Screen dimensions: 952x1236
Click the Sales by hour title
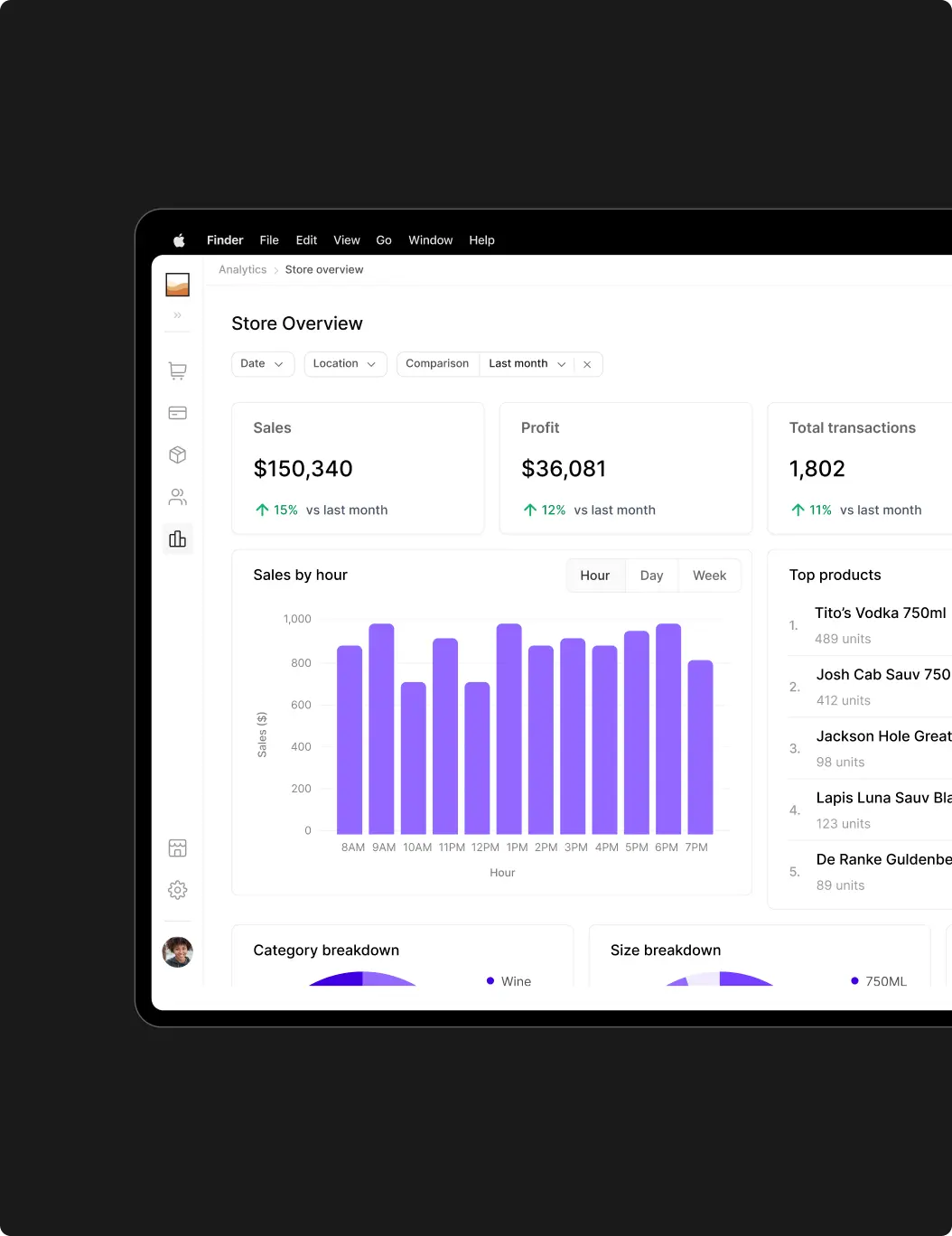point(300,576)
